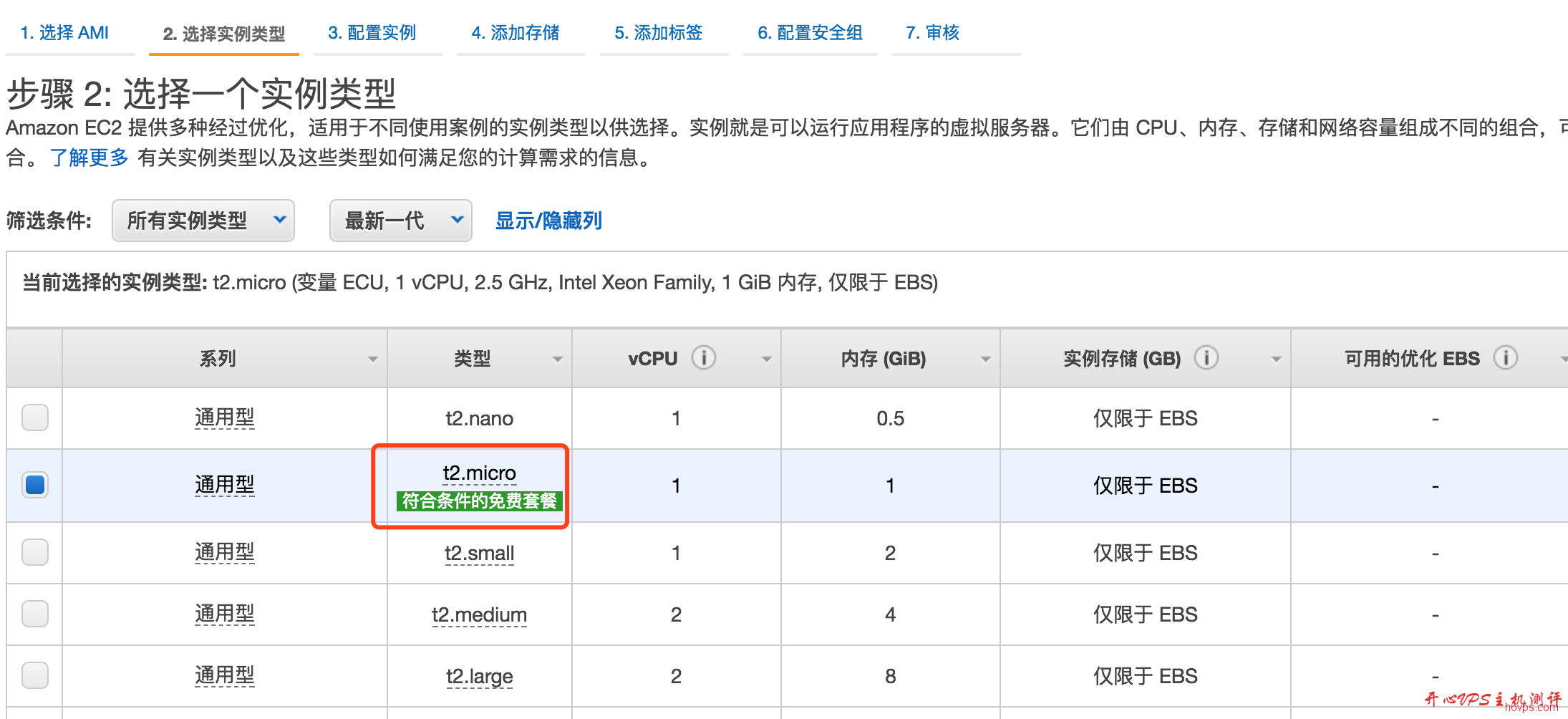Click the sort arrow on 内存 (GiB) column

pyautogui.click(x=984, y=359)
